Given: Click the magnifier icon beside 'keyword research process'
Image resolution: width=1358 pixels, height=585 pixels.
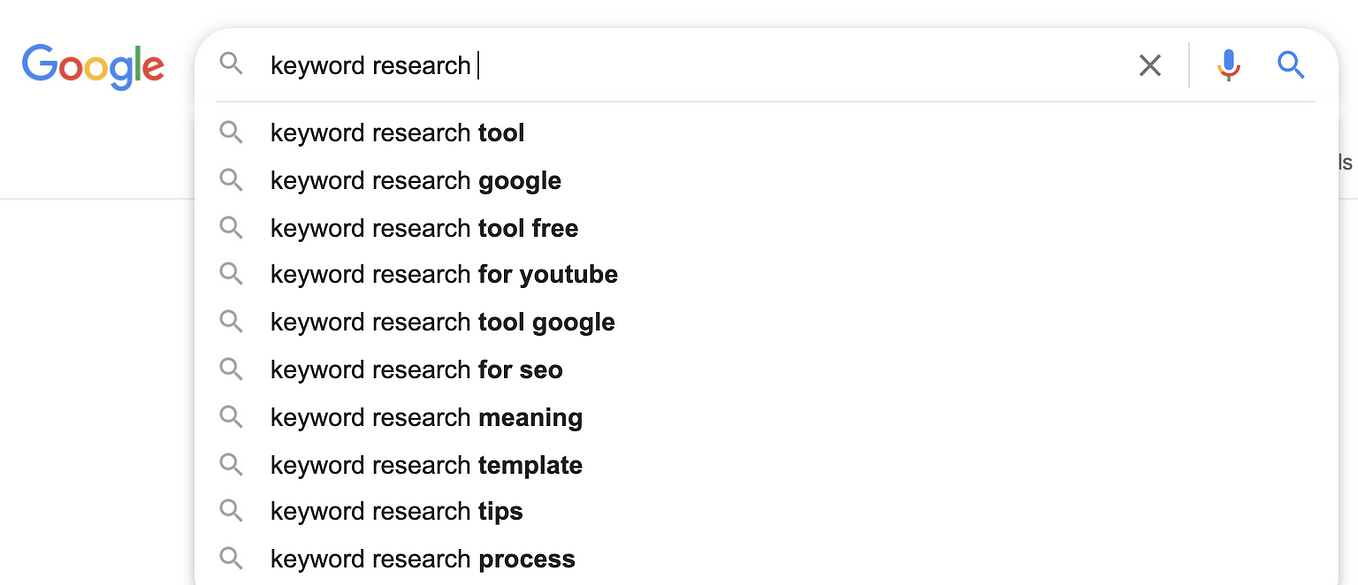Looking at the screenshot, I should 231,559.
